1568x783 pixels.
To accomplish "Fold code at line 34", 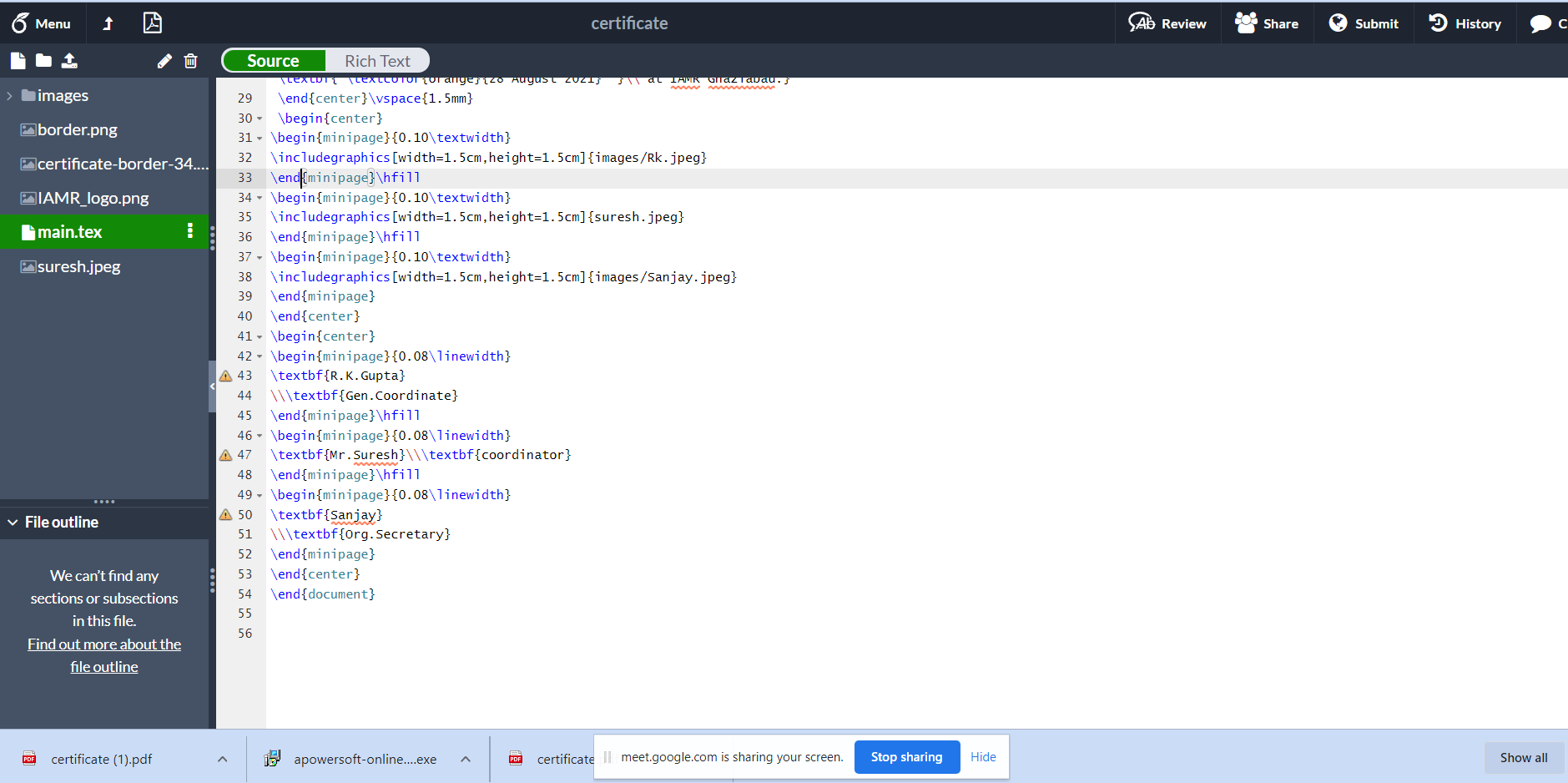I will click(260, 198).
